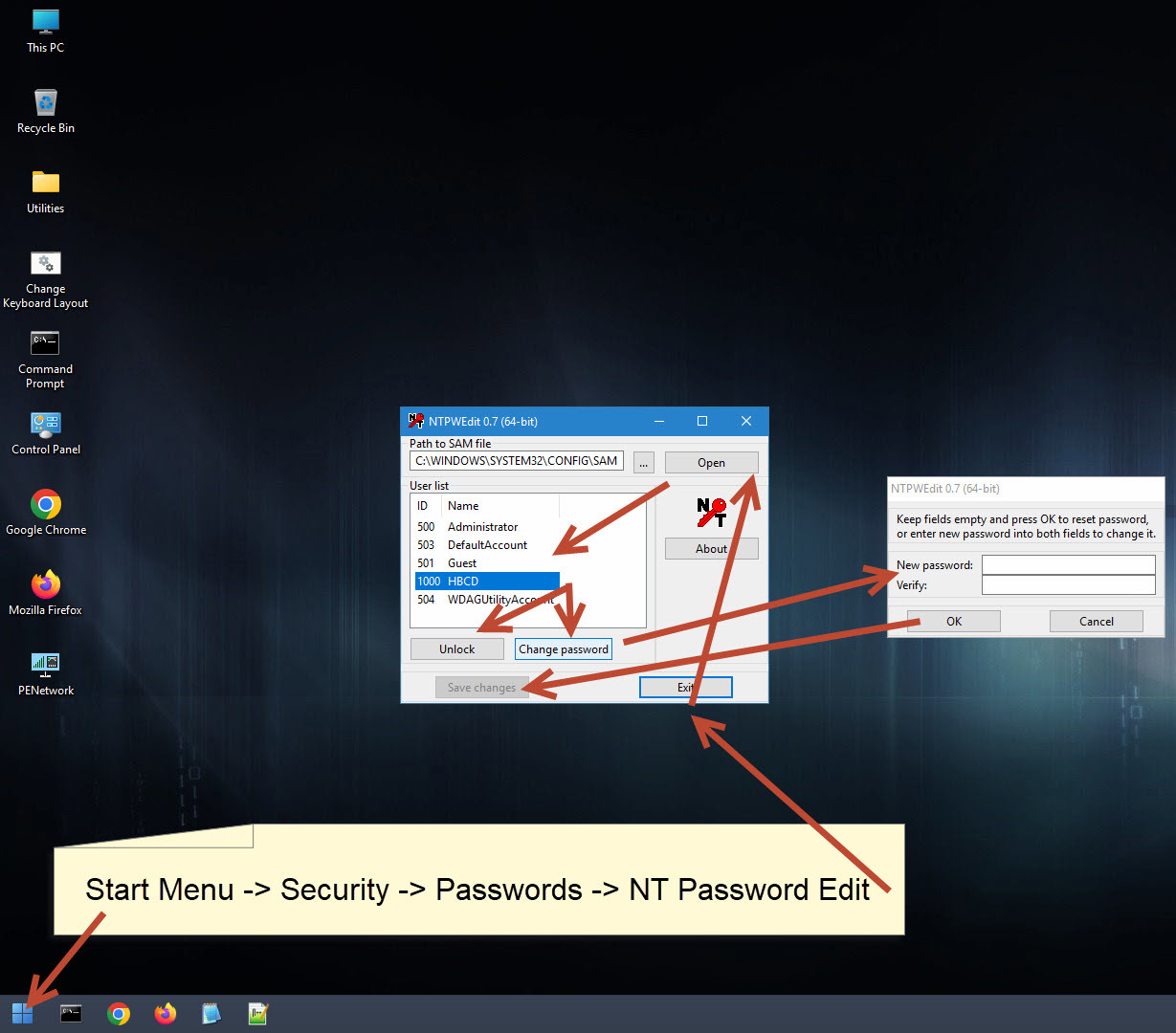Viewport: 1176px width, 1033px height.
Task: Click the NT key logo in NTPWEdit
Action: click(x=711, y=513)
